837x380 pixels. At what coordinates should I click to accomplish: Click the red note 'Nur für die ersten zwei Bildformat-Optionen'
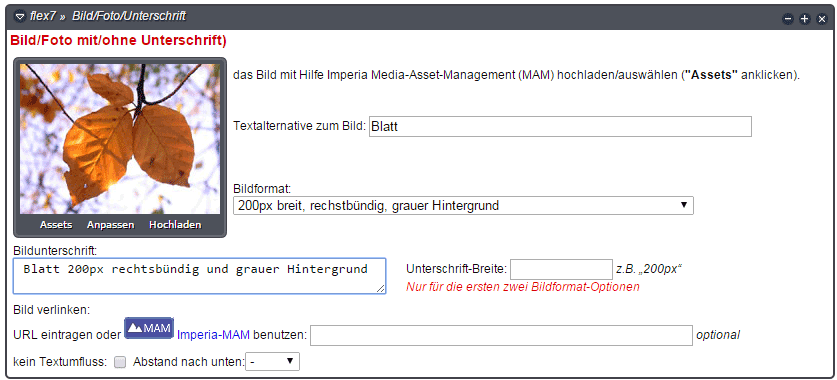523,287
